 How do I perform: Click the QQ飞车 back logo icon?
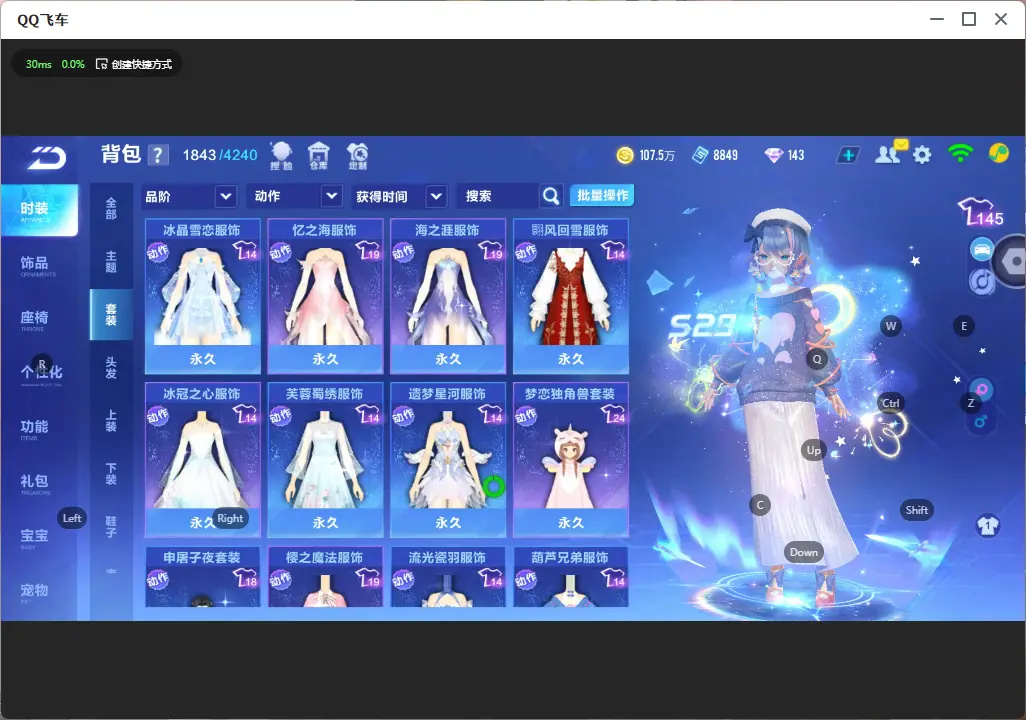click(46, 157)
